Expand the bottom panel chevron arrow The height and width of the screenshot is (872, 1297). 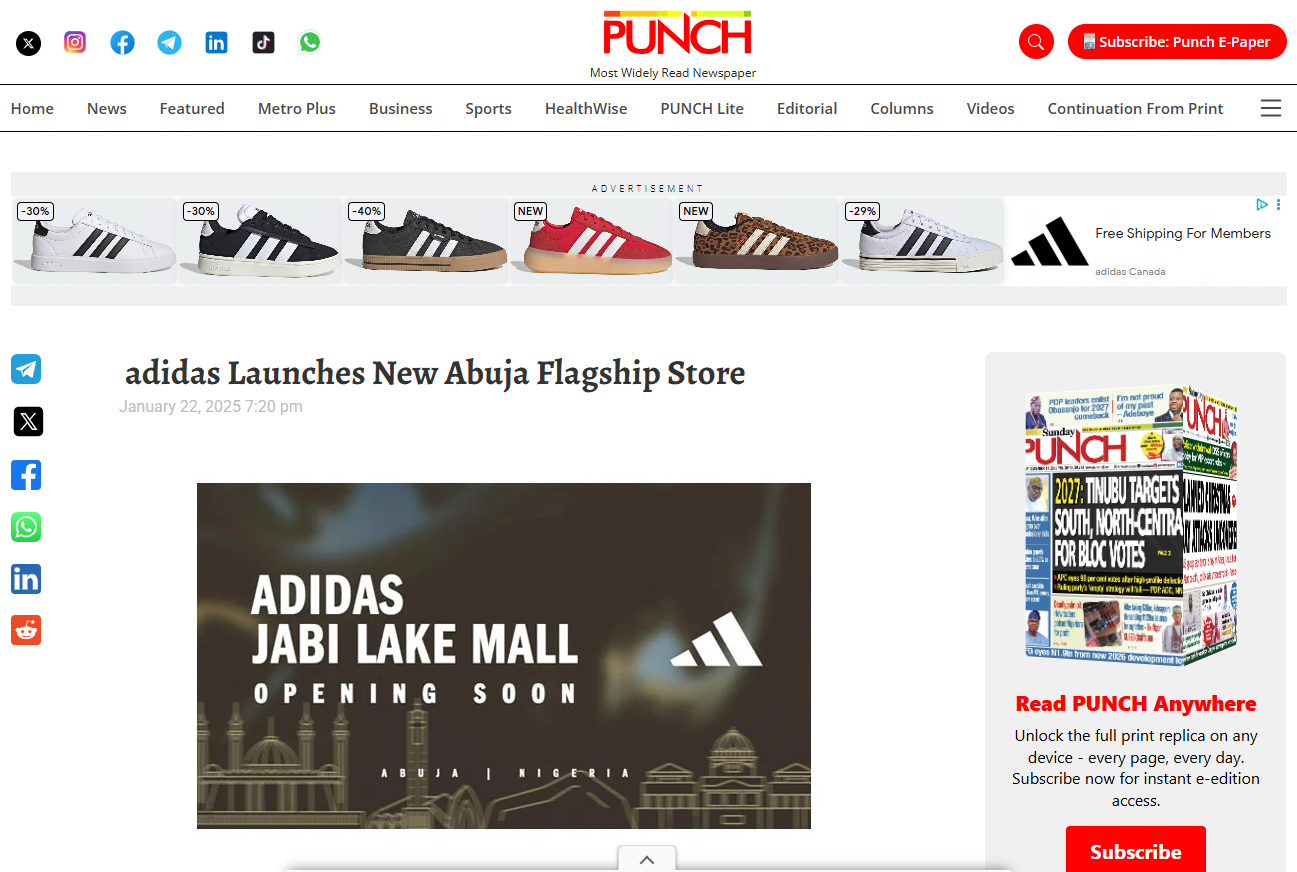(647, 859)
